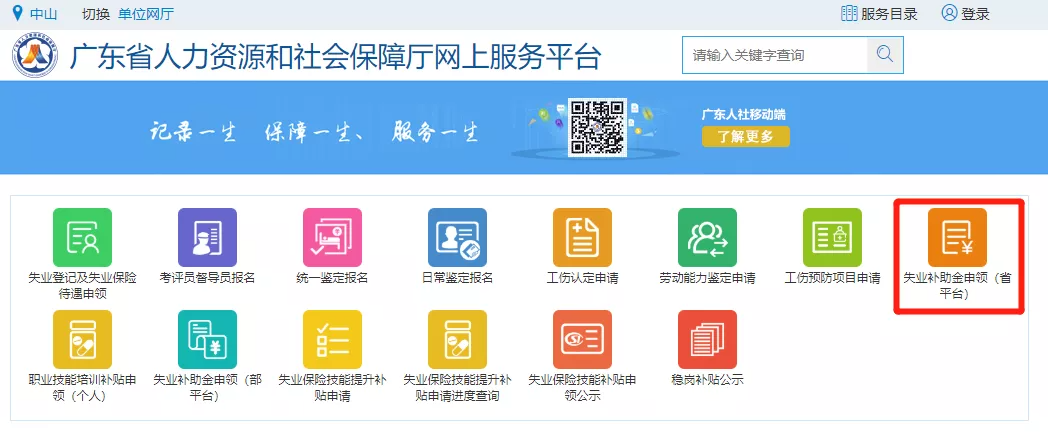Switch to 单位网厅
The image size is (1048, 434).
(x=146, y=14)
